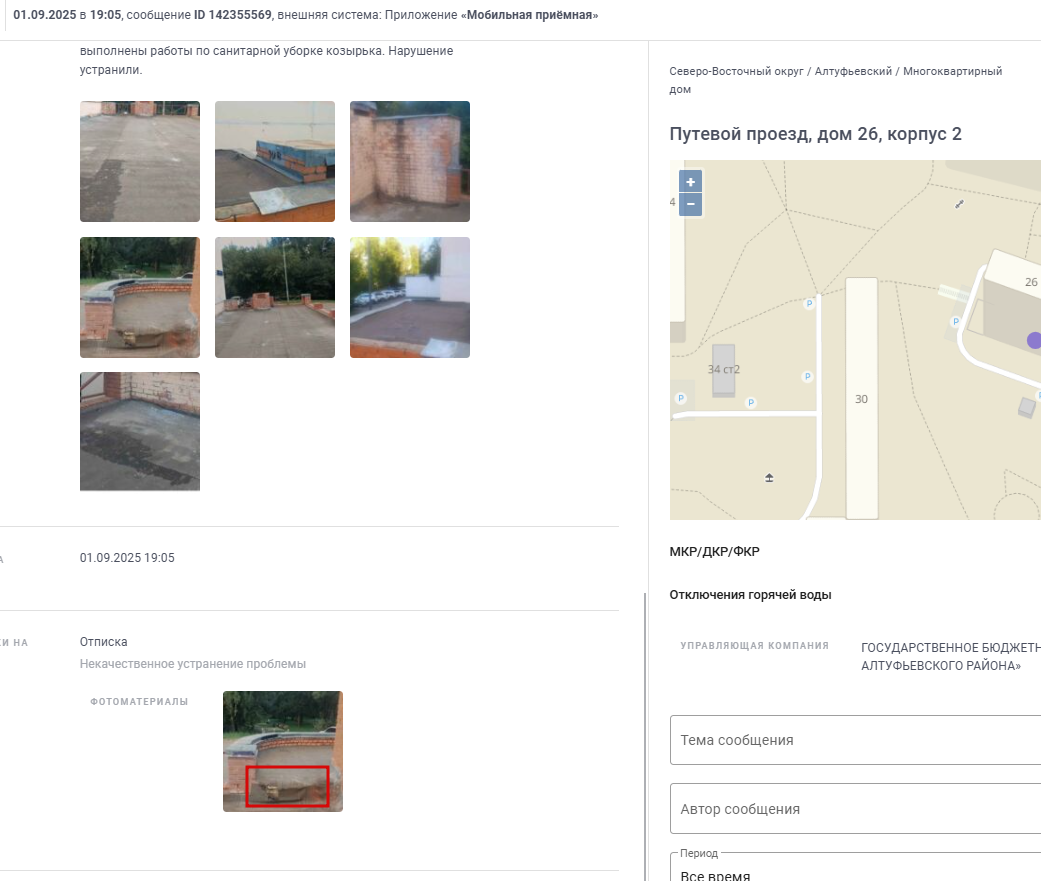Click the МКР/ДКР/ФКР label

click(714, 552)
